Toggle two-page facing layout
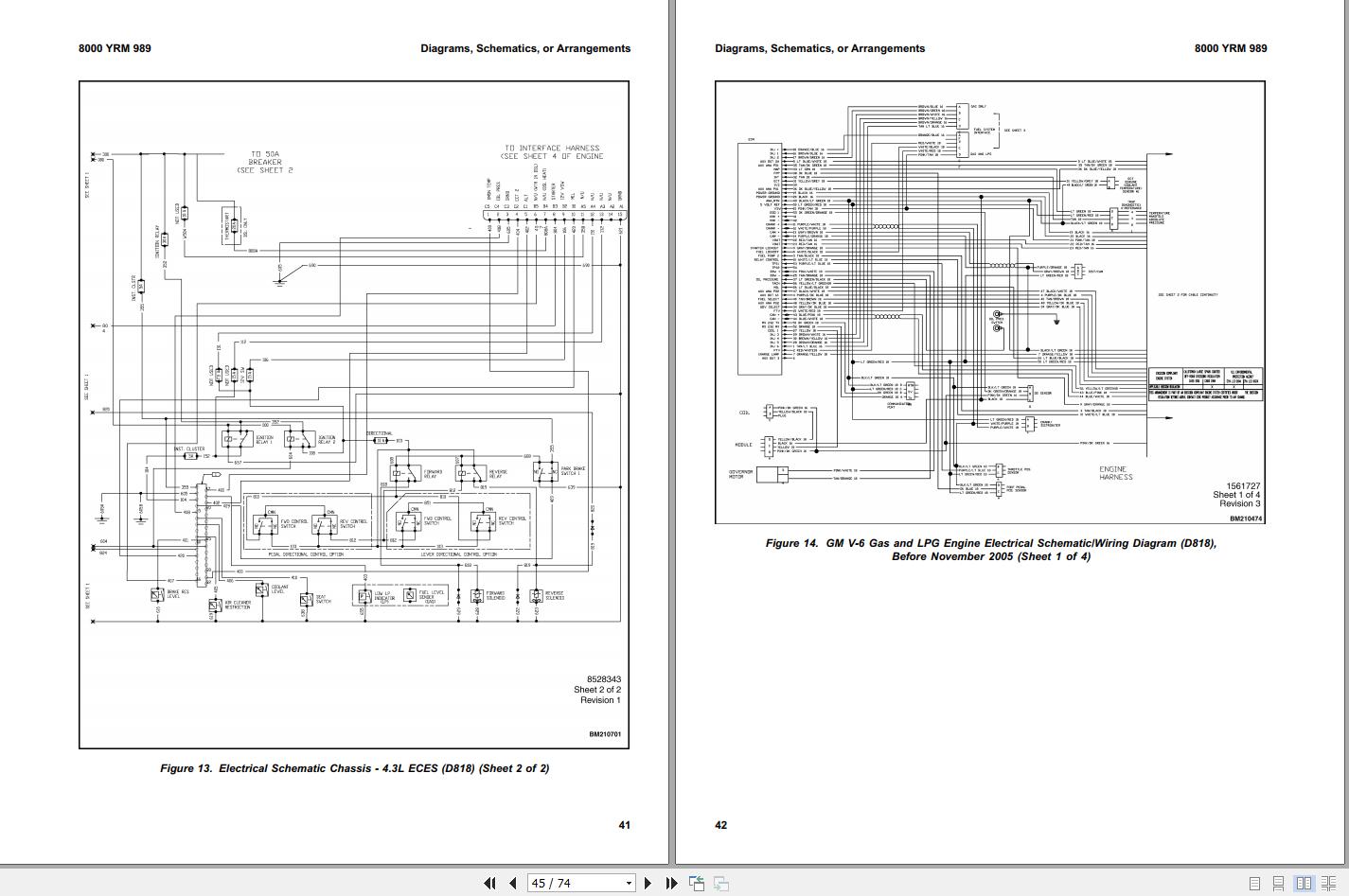Screen dimensions: 1349x896 click(x=1304, y=883)
